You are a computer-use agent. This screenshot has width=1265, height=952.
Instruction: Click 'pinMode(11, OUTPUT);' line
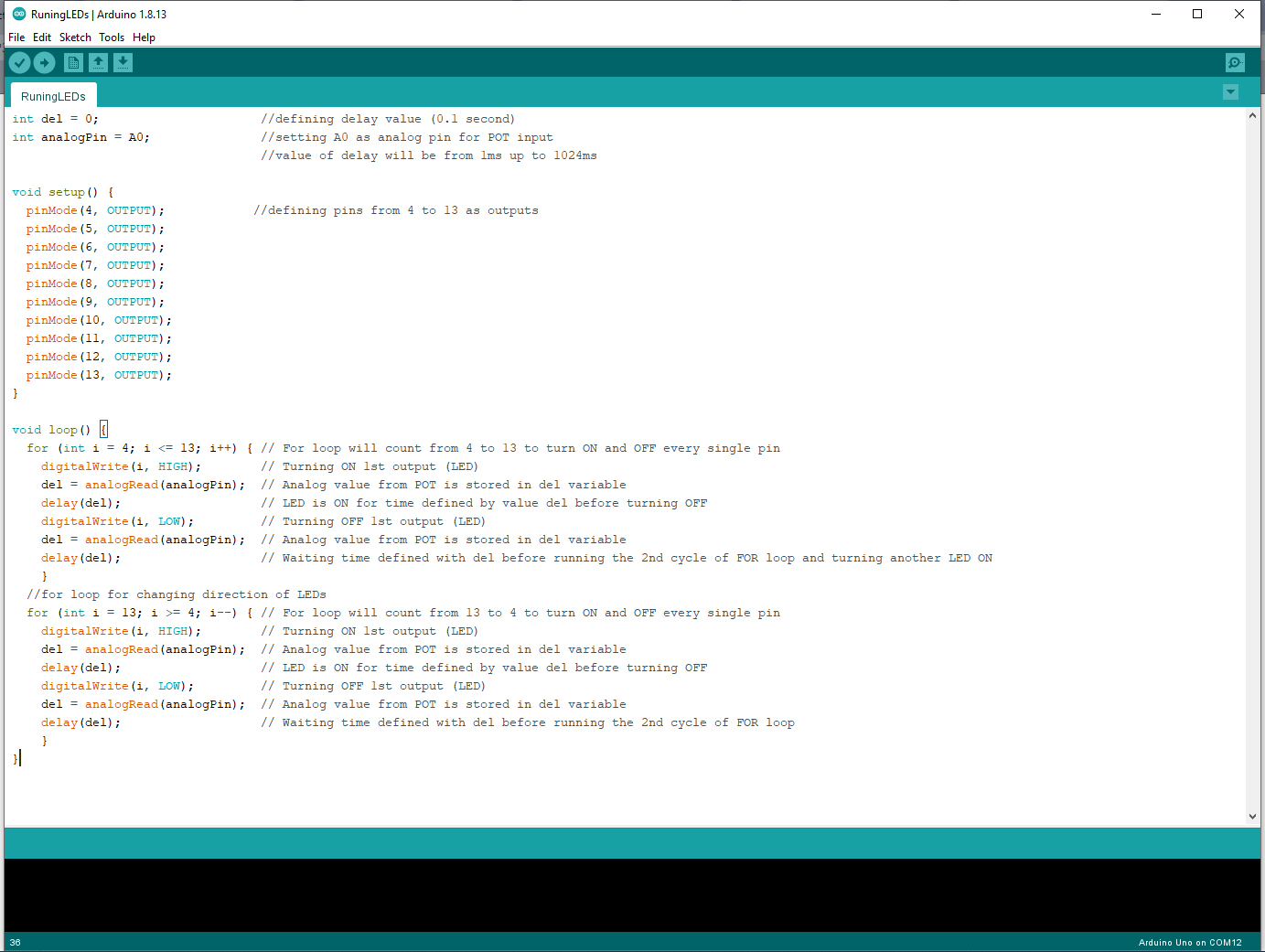pos(99,338)
